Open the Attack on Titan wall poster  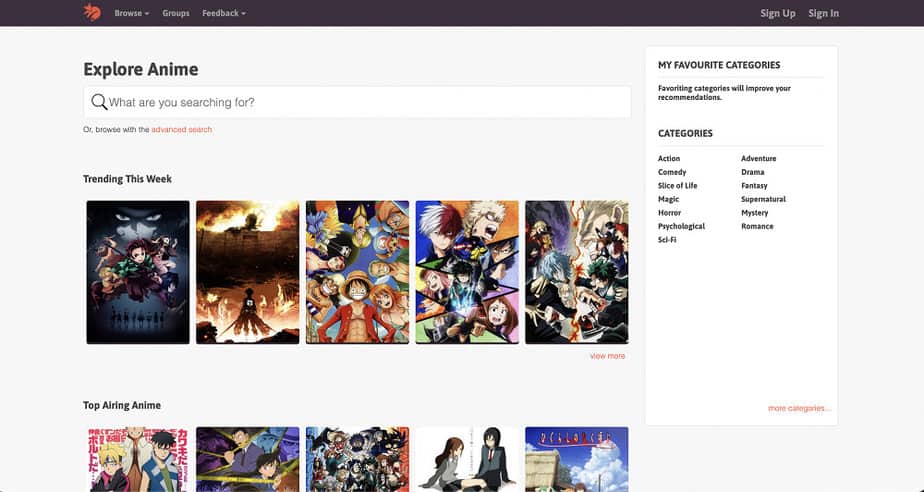pyautogui.click(x=248, y=272)
